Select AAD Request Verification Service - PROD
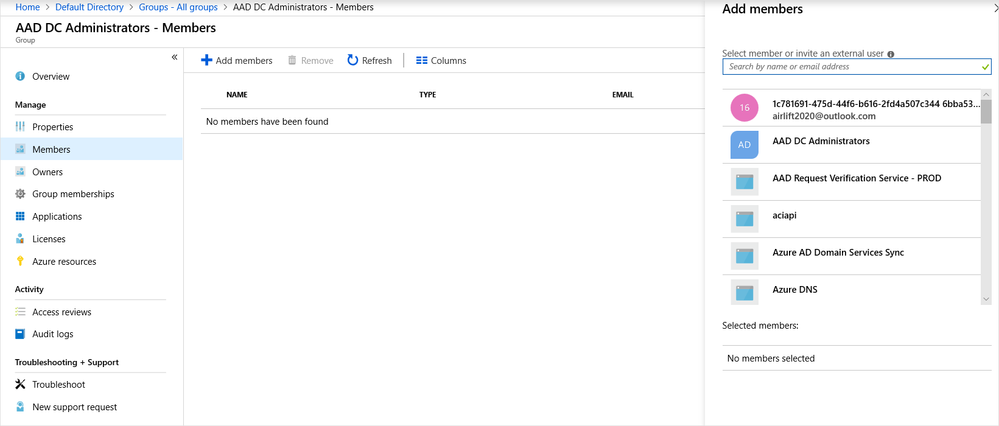Viewport: 999px width, 426px height. pyautogui.click(x=852, y=182)
